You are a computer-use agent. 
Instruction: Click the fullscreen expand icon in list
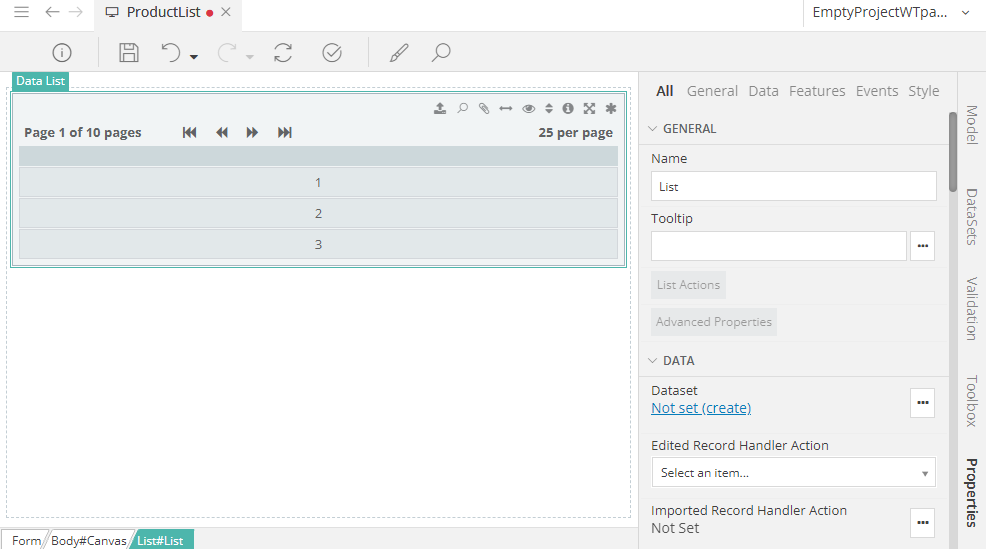(590, 109)
